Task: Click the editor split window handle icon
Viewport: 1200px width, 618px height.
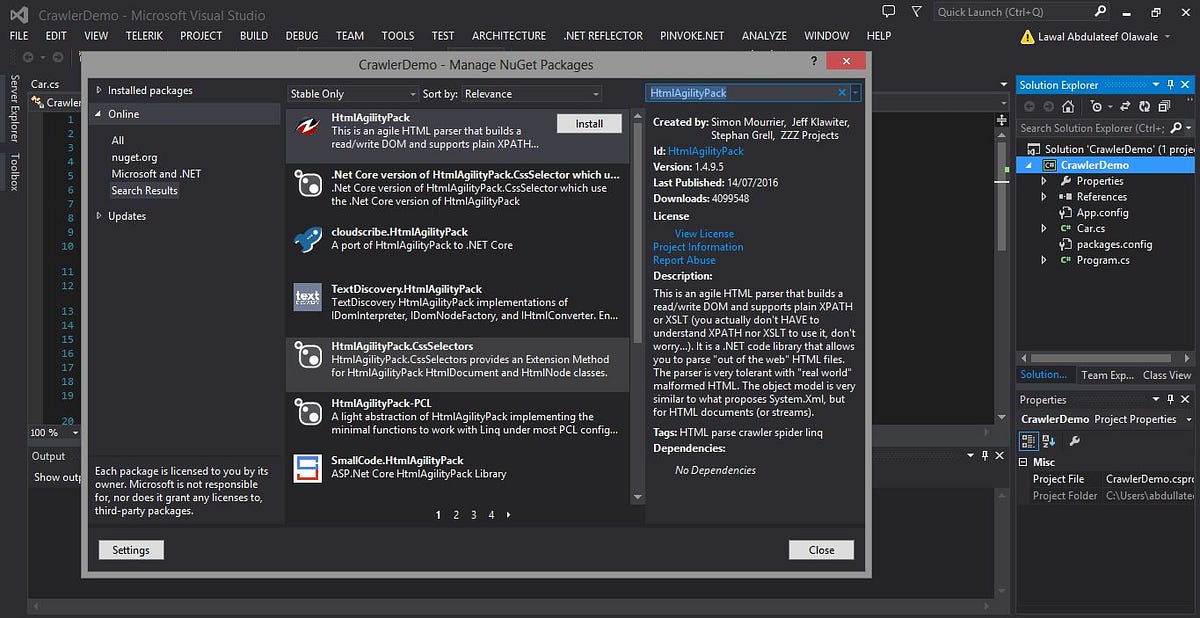Action: click(x=1003, y=120)
